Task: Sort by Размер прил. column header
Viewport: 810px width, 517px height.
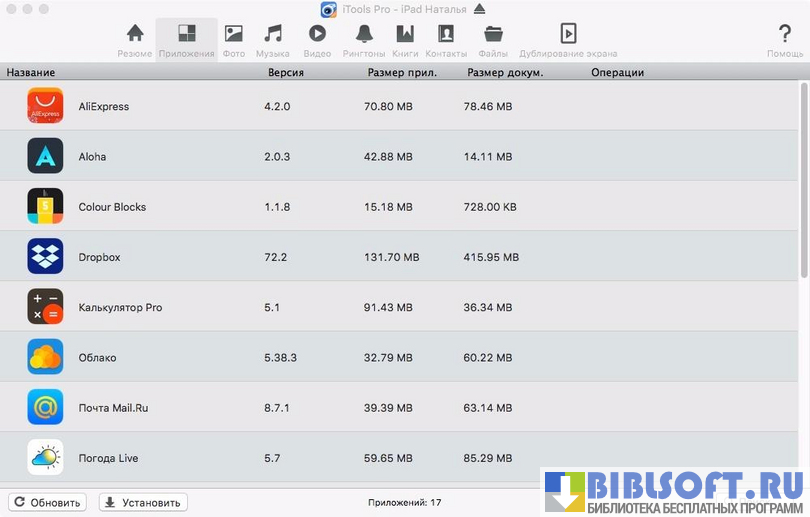Action: tap(402, 73)
